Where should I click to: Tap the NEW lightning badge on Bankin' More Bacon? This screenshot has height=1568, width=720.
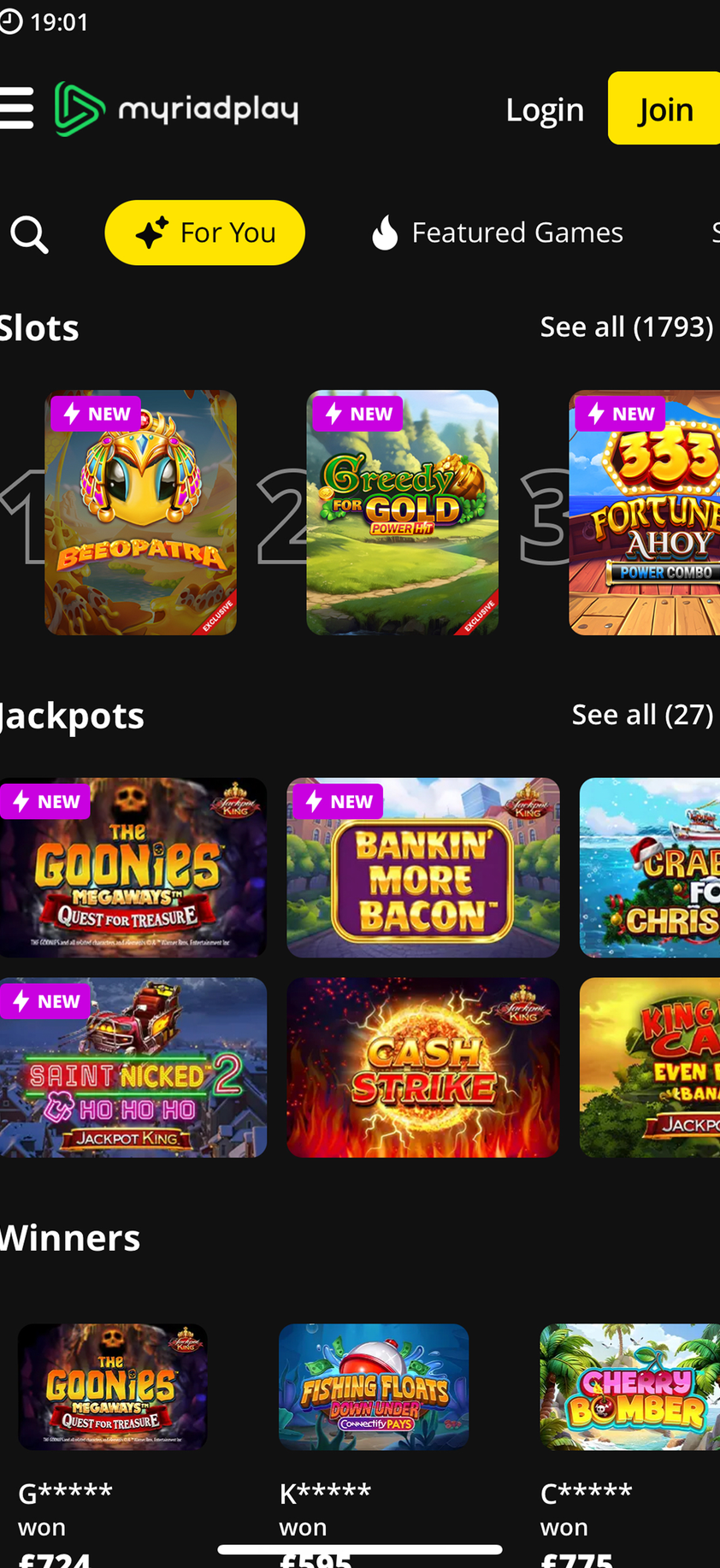tap(339, 801)
